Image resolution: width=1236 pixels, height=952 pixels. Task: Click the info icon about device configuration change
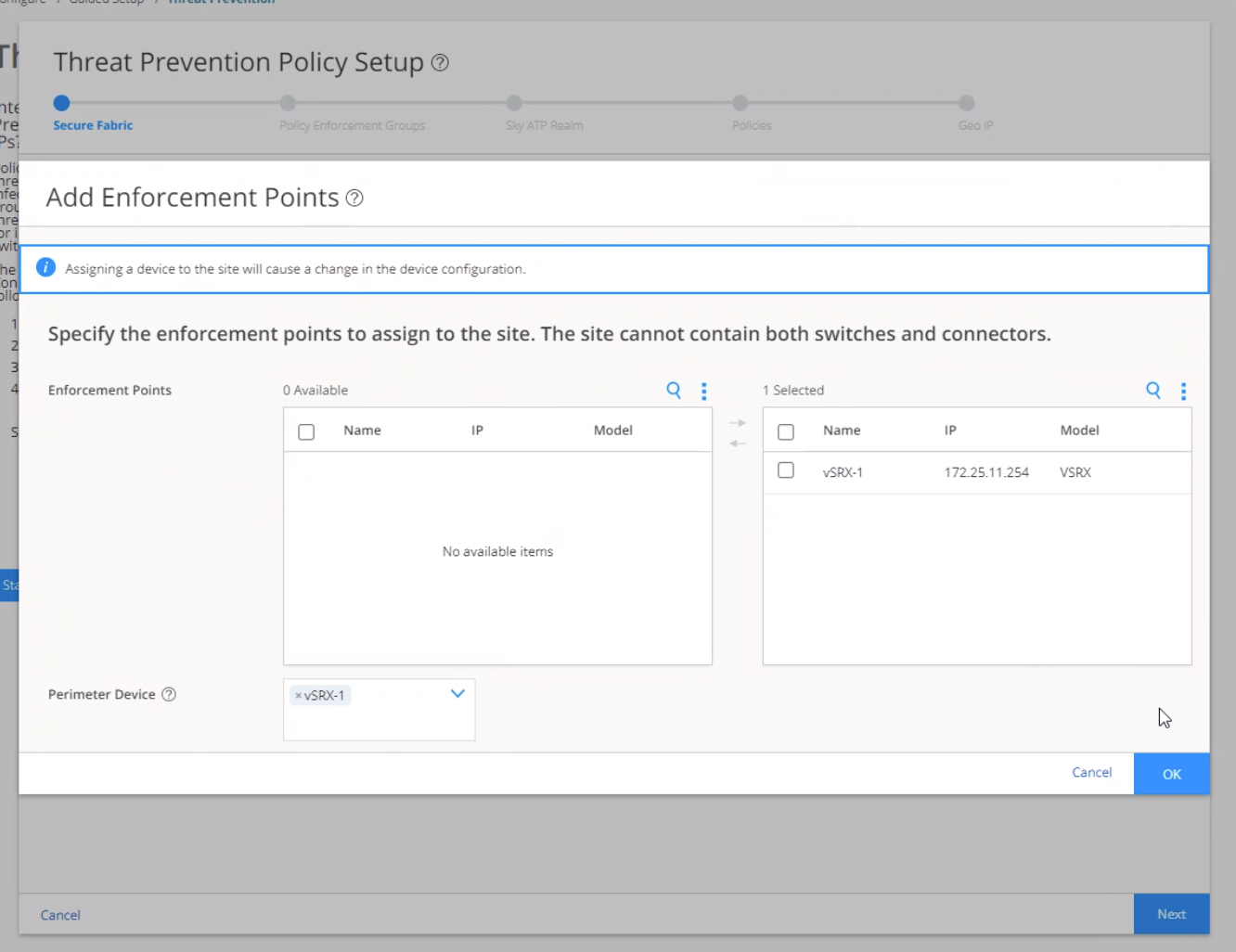pos(45,267)
